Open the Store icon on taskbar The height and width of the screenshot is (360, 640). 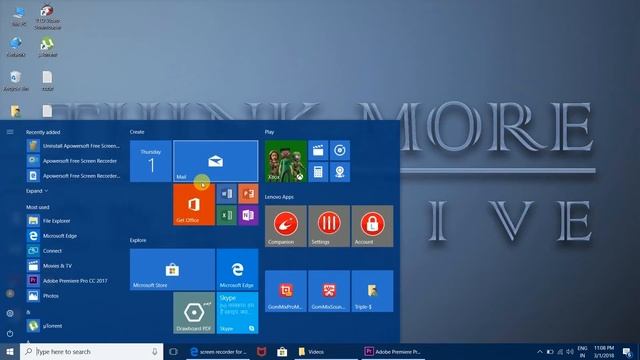[x=282, y=351]
